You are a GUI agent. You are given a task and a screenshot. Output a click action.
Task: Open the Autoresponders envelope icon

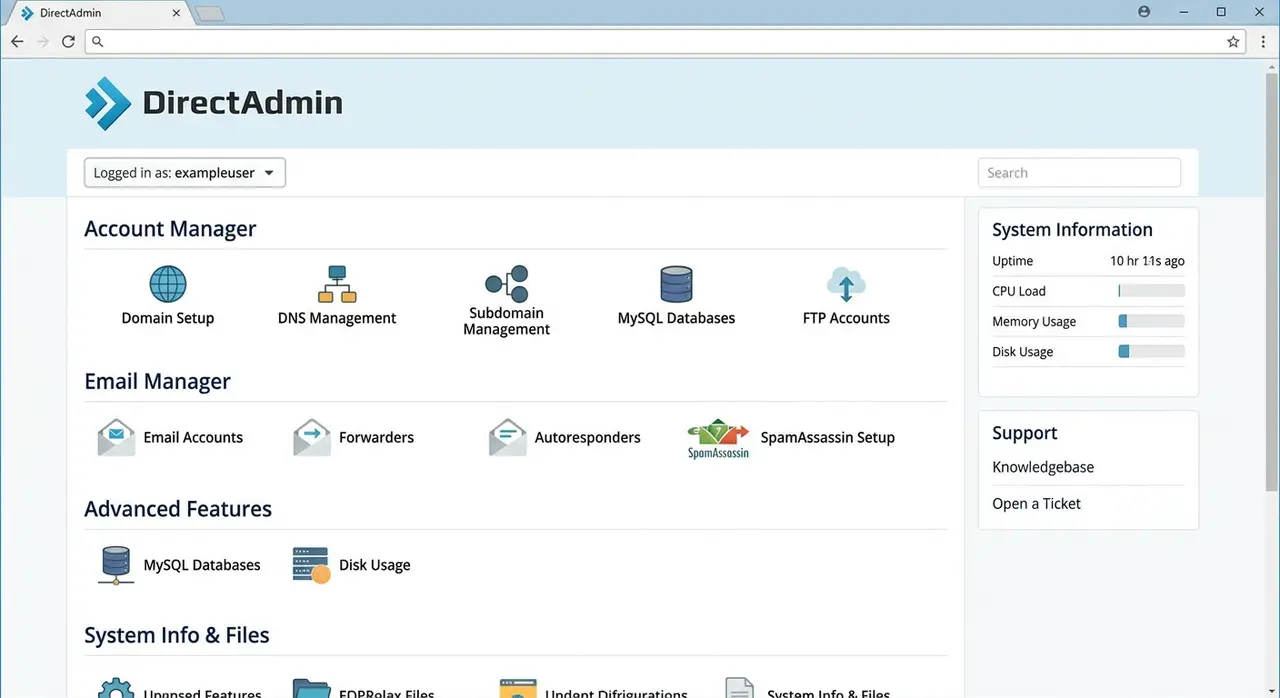click(508, 437)
